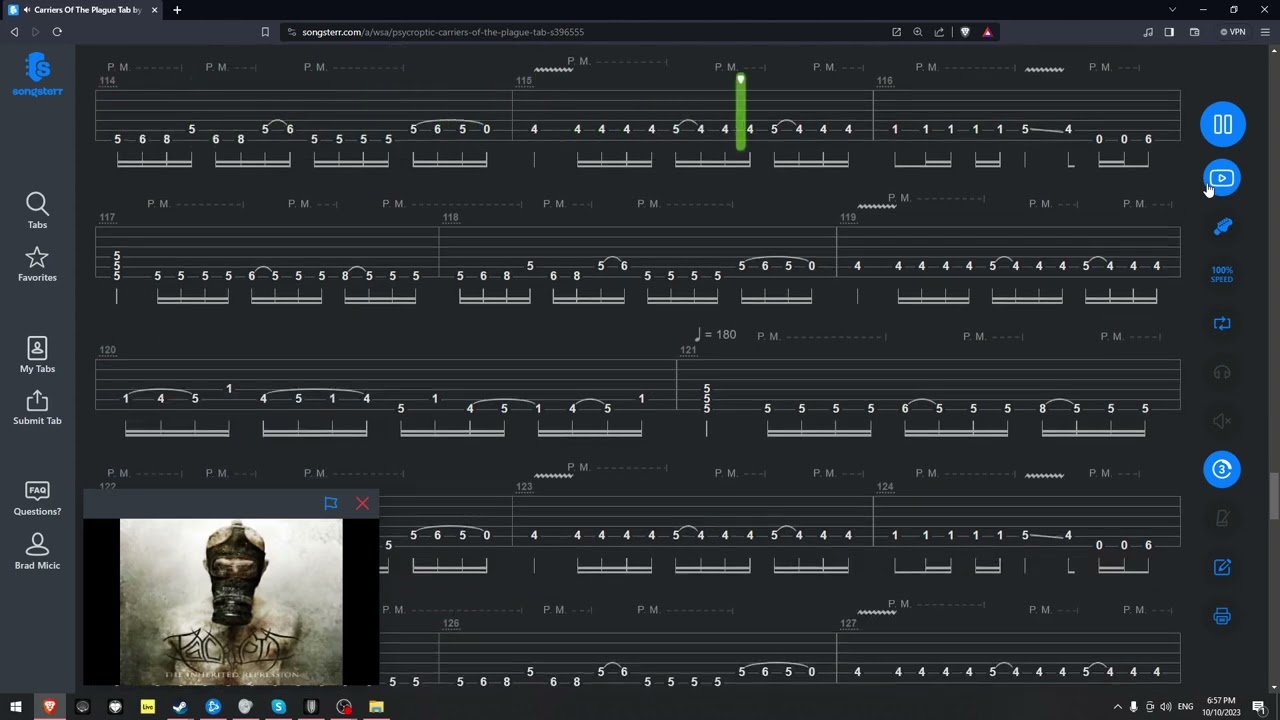Open the site in app icon
Image resolution: width=1280 pixels, height=720 pixels.
point(897,32)
